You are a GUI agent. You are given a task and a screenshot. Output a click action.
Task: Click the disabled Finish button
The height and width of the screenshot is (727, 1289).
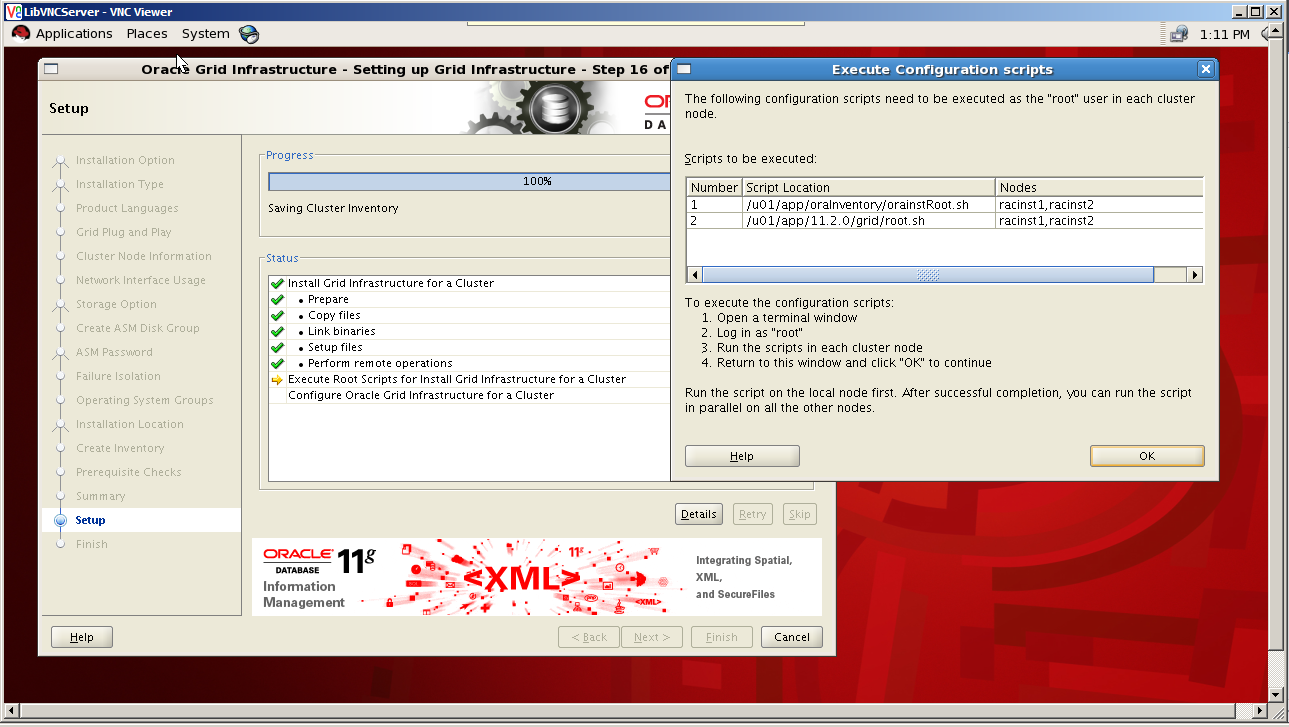[722, 637]
